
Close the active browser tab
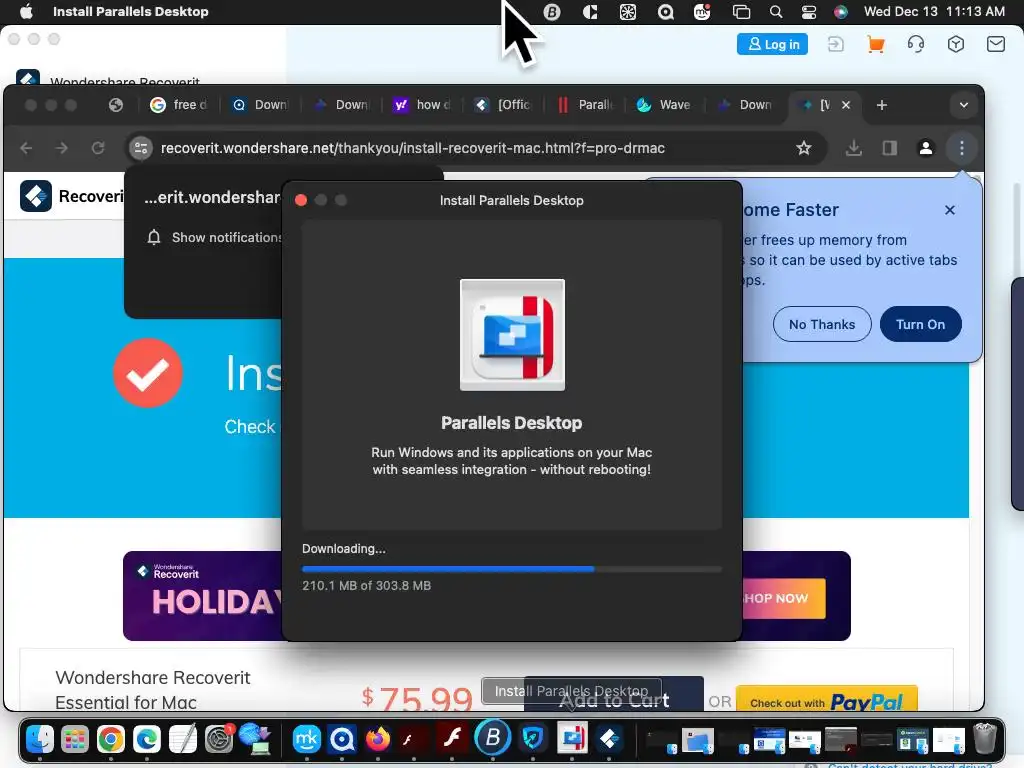coord(846,104)
